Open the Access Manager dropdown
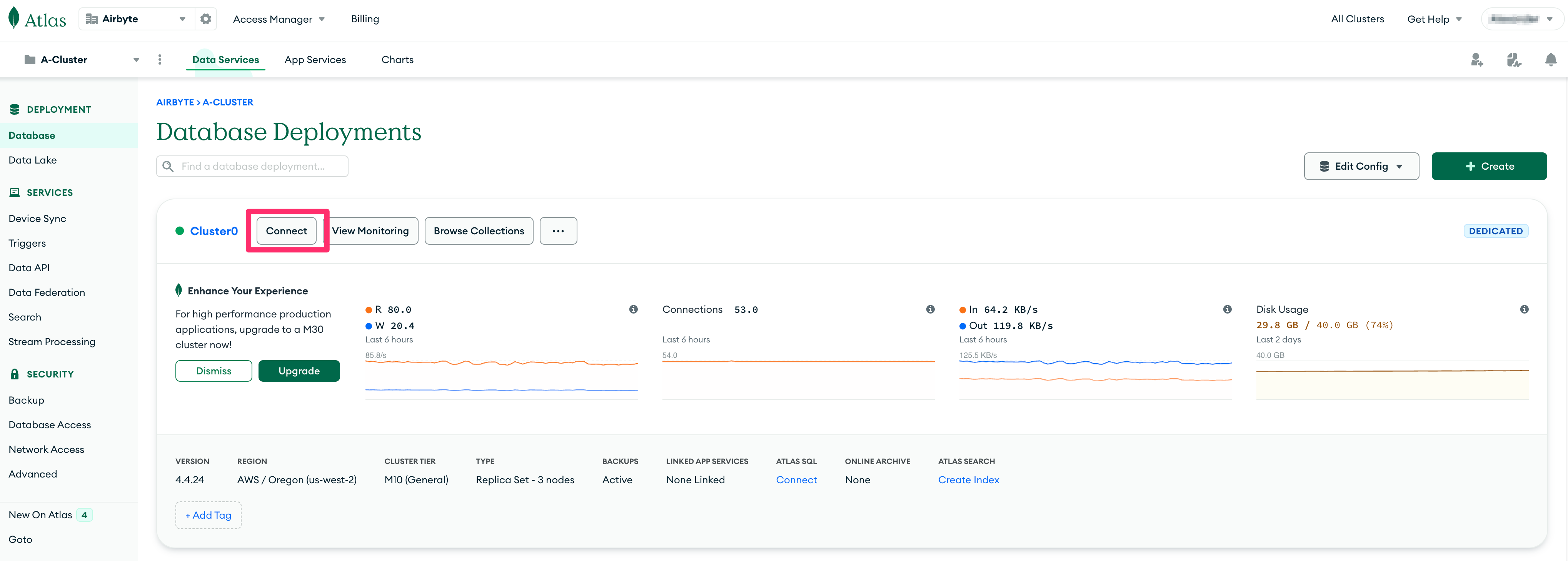Viewport: 1568px width, 561px height. (279, 19)
